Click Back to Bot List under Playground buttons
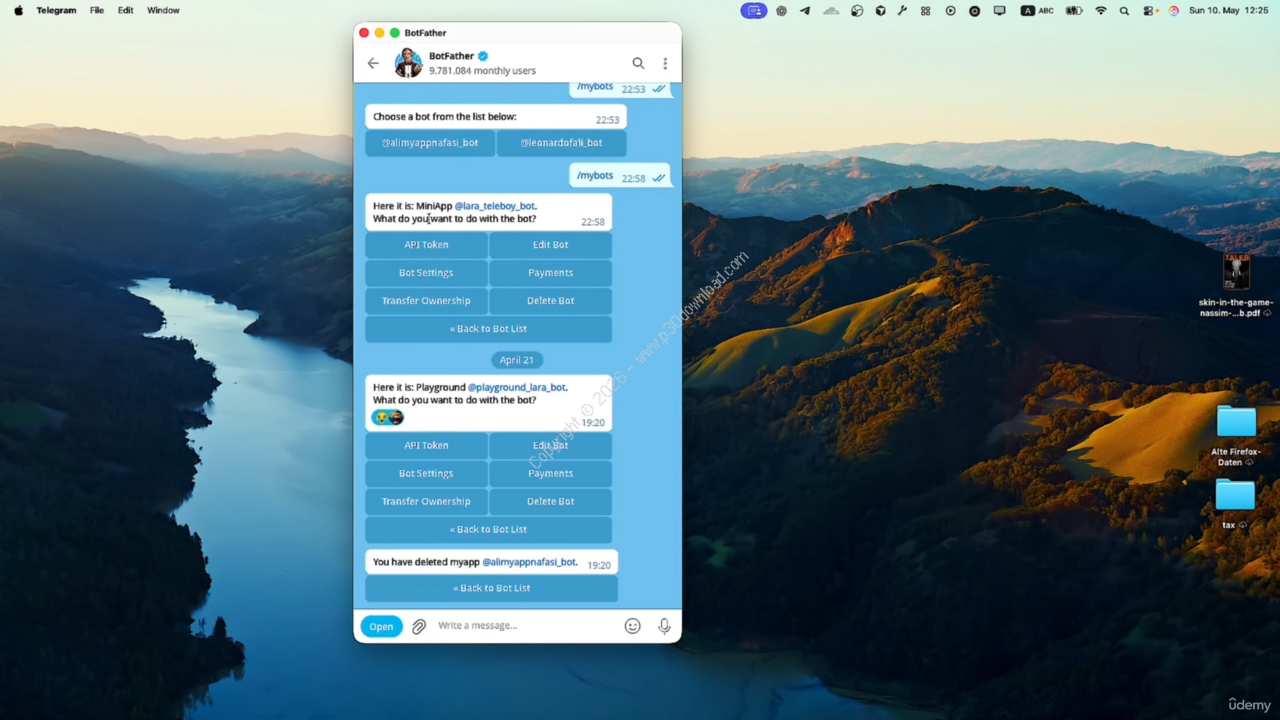 click(x=488, y=530)
